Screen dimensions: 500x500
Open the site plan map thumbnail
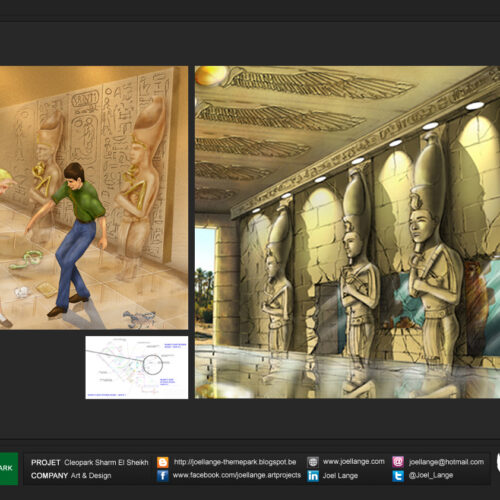coord(137,367)
